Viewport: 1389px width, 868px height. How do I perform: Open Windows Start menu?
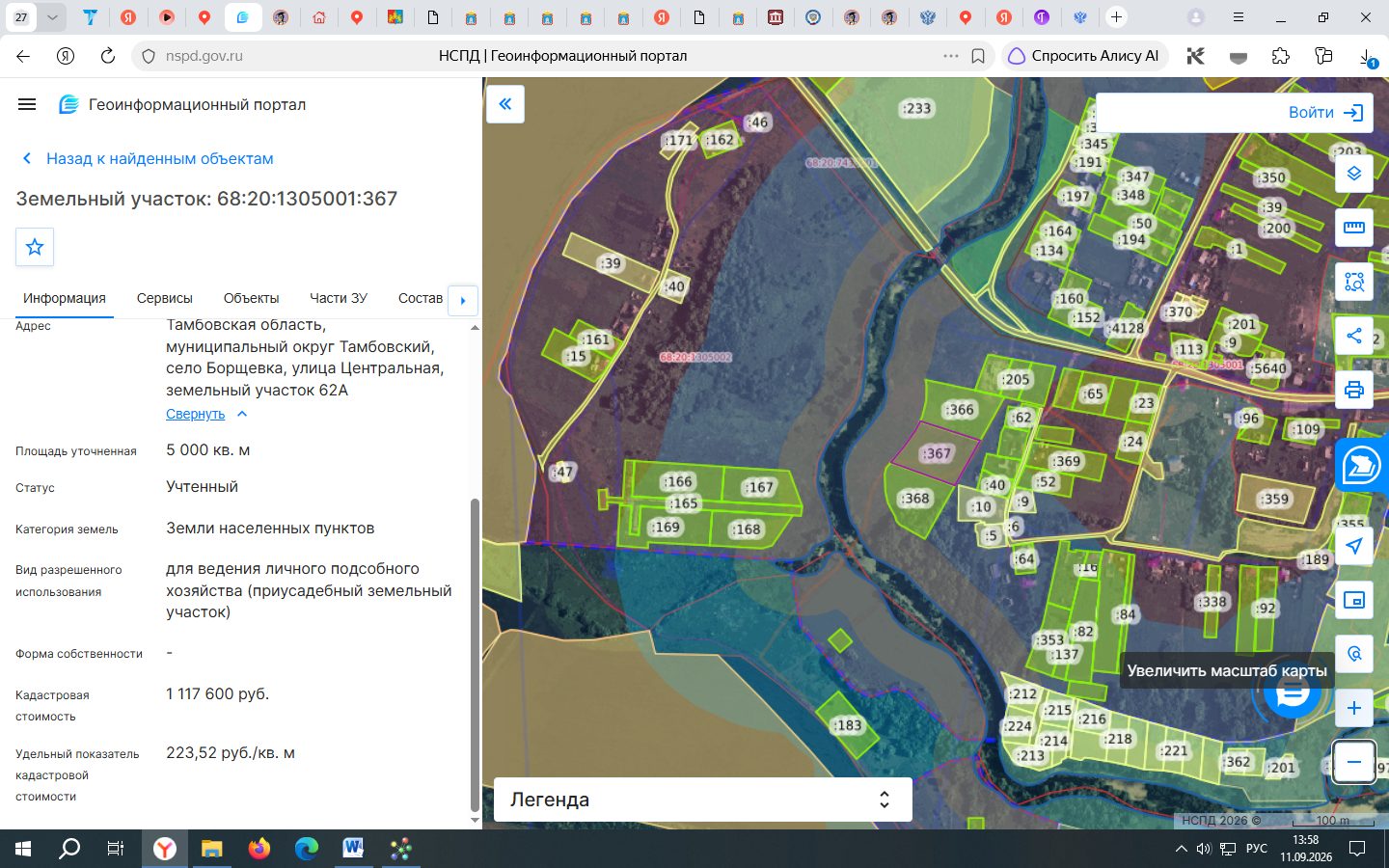point(23,849)
